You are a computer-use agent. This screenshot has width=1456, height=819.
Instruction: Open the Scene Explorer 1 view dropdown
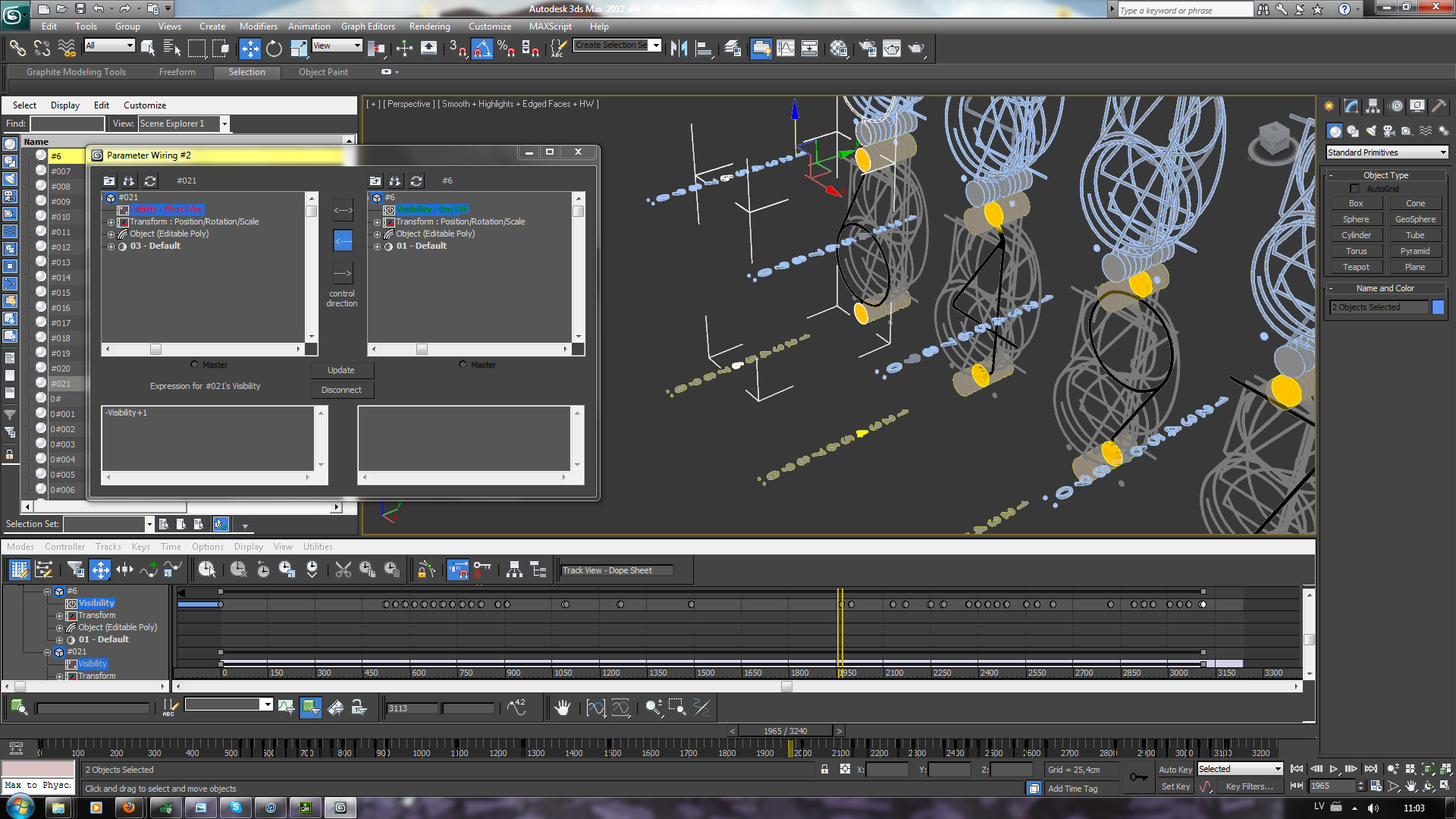pyautogui.click(x=224, y=124)
